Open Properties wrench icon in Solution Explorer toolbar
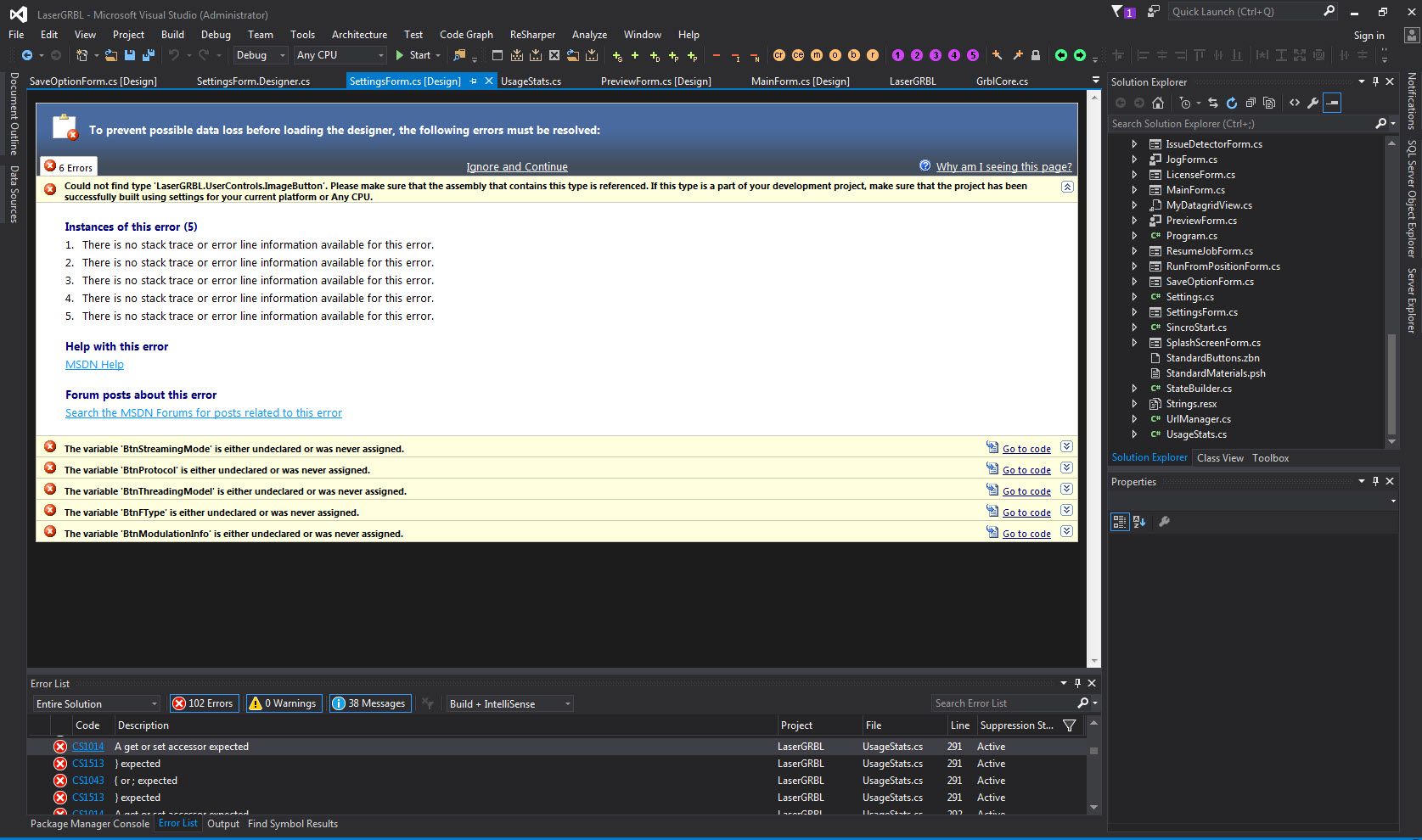Screen dimensions: 1422x840 (1313, 103)
